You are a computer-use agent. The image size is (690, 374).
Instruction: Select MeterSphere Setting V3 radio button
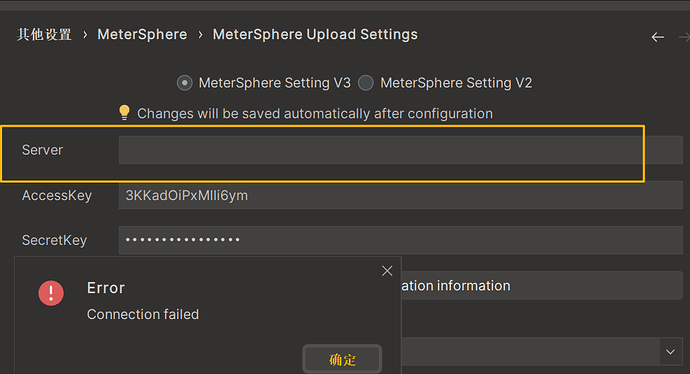click(184, 83)
